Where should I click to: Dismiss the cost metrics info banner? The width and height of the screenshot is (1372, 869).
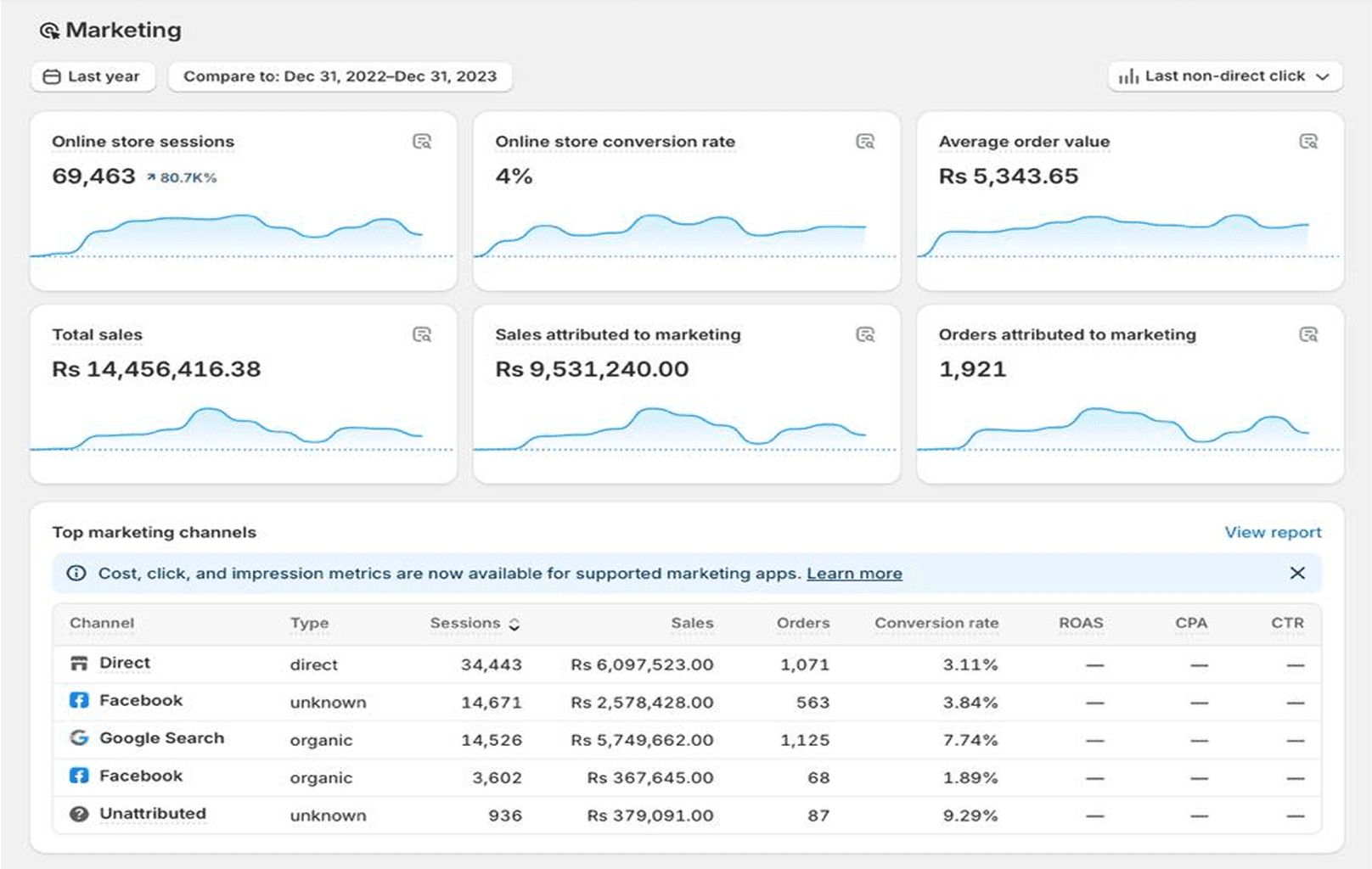tap(1297, 574)
